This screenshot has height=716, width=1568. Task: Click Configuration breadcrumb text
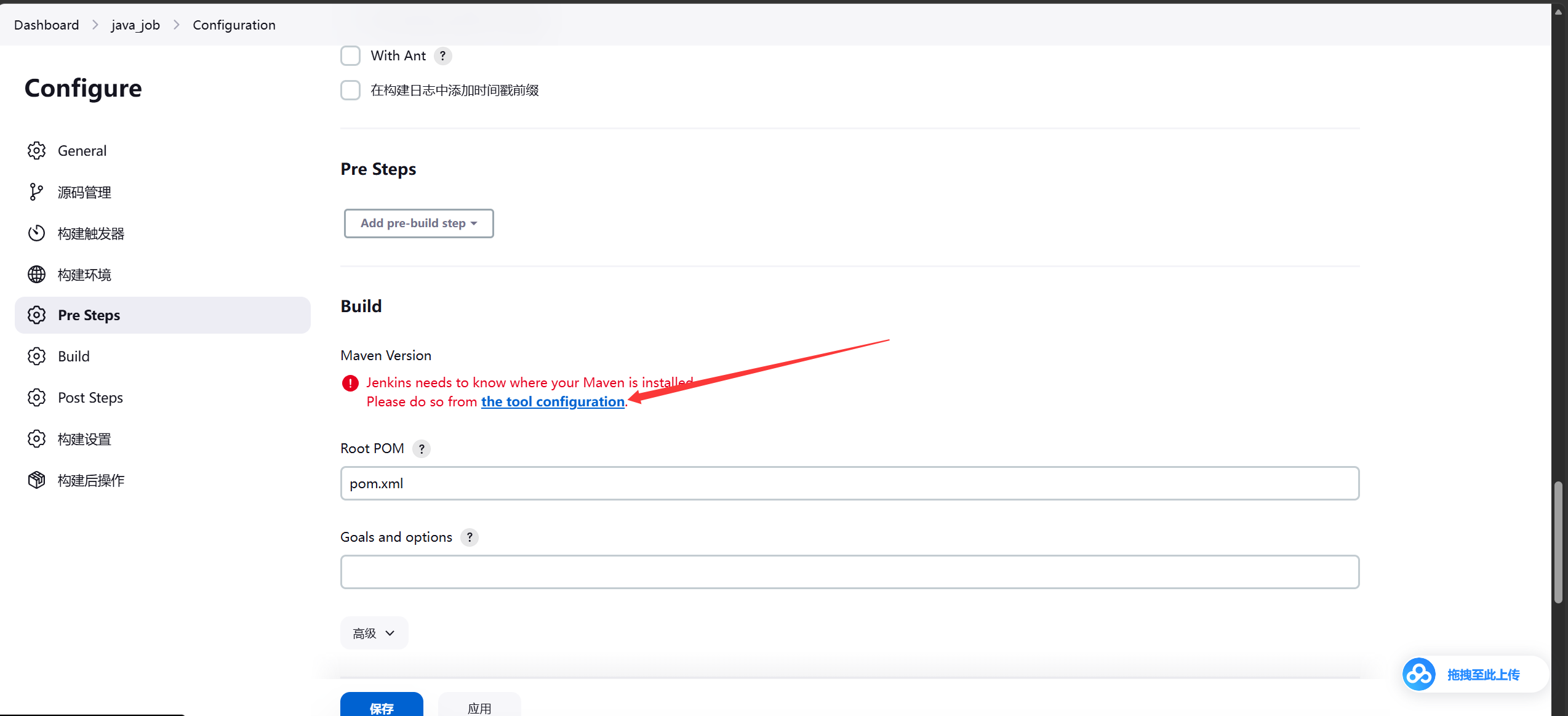pos(234,25)
